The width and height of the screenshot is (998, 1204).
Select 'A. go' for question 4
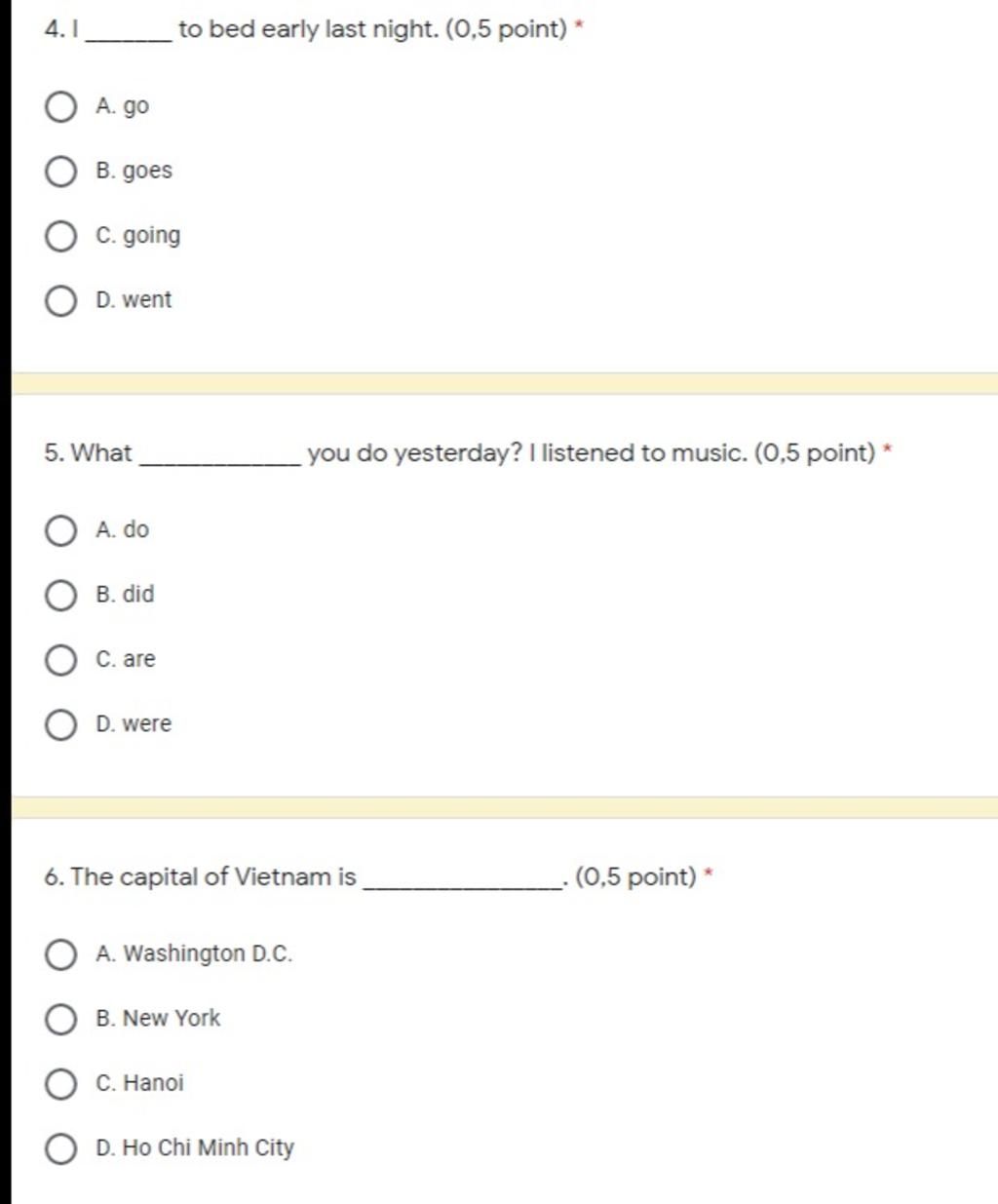click(x=60, y=106)
